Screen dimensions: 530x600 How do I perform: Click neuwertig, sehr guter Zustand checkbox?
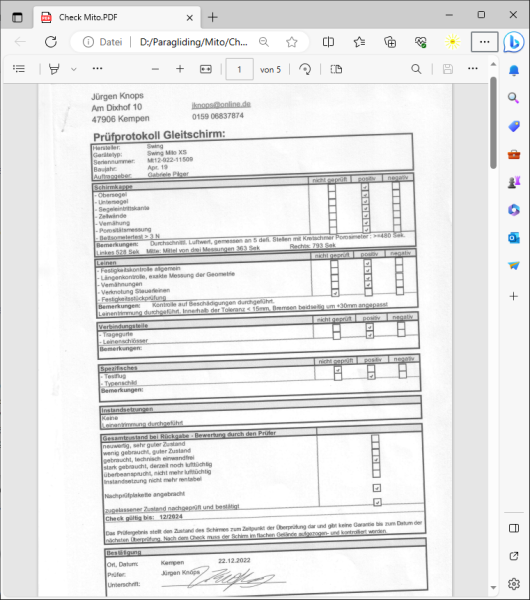pyautogui.click(x=375, y=439)
